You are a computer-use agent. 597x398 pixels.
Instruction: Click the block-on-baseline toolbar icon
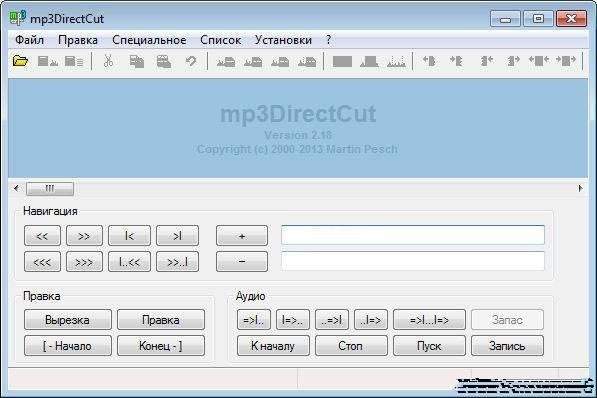(x=369, y=61)
